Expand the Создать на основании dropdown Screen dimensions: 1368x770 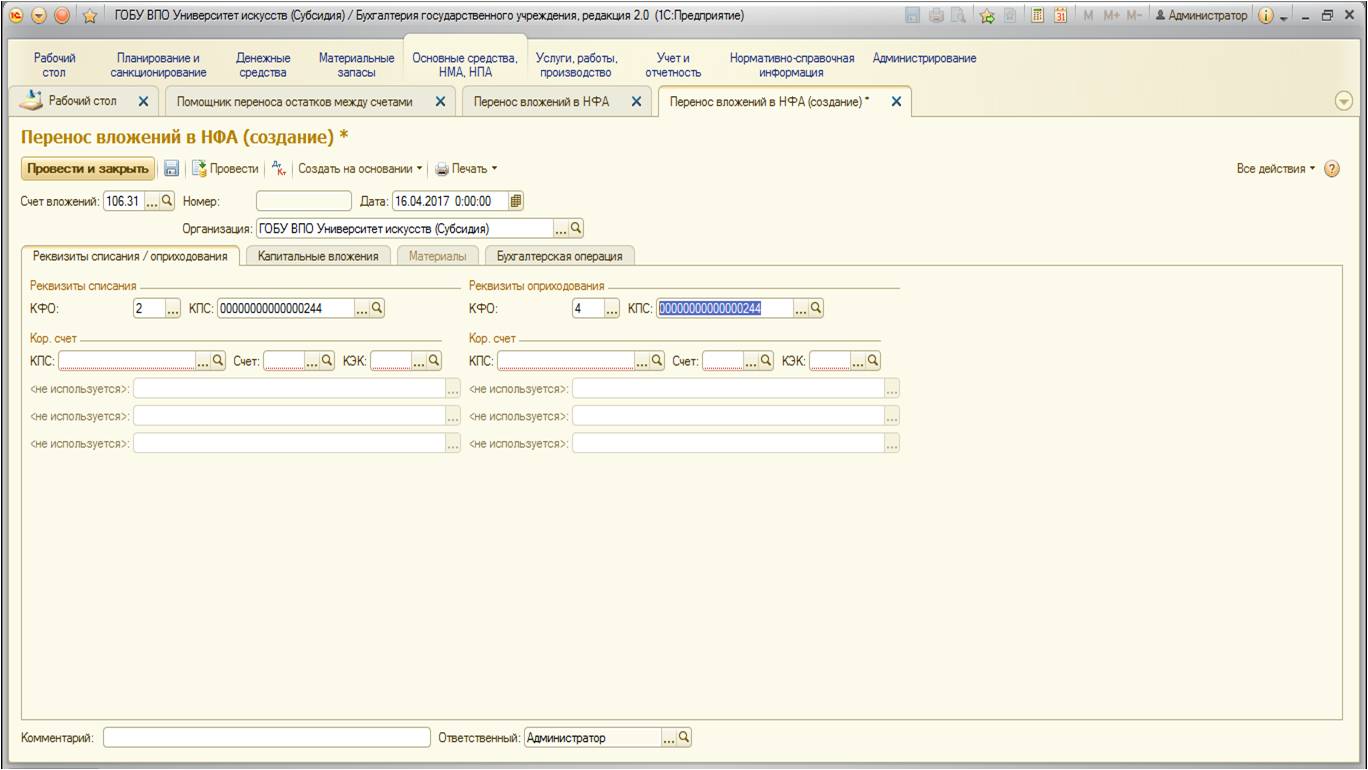[360, 169]
